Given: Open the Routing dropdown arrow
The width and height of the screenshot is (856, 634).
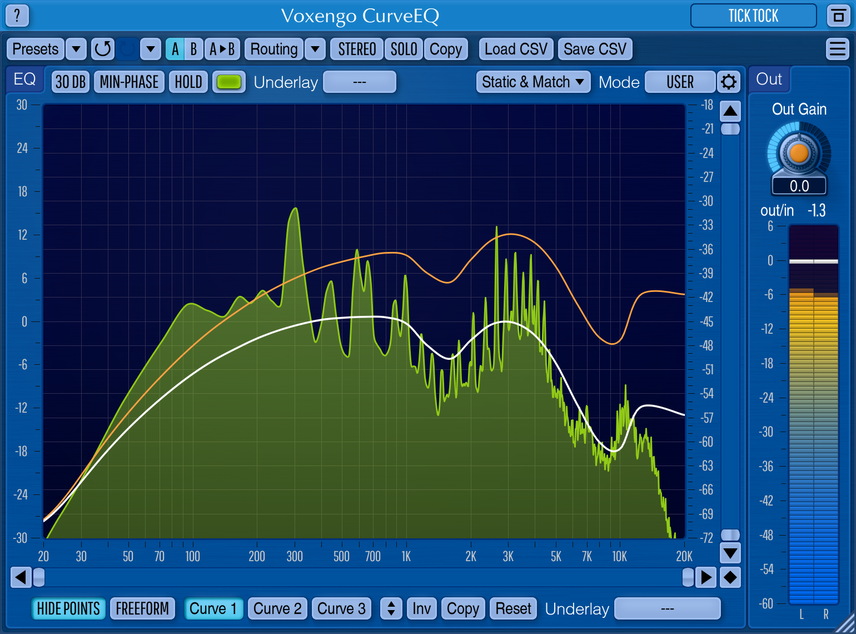Looking at the screenshot, I should [314, 49].
